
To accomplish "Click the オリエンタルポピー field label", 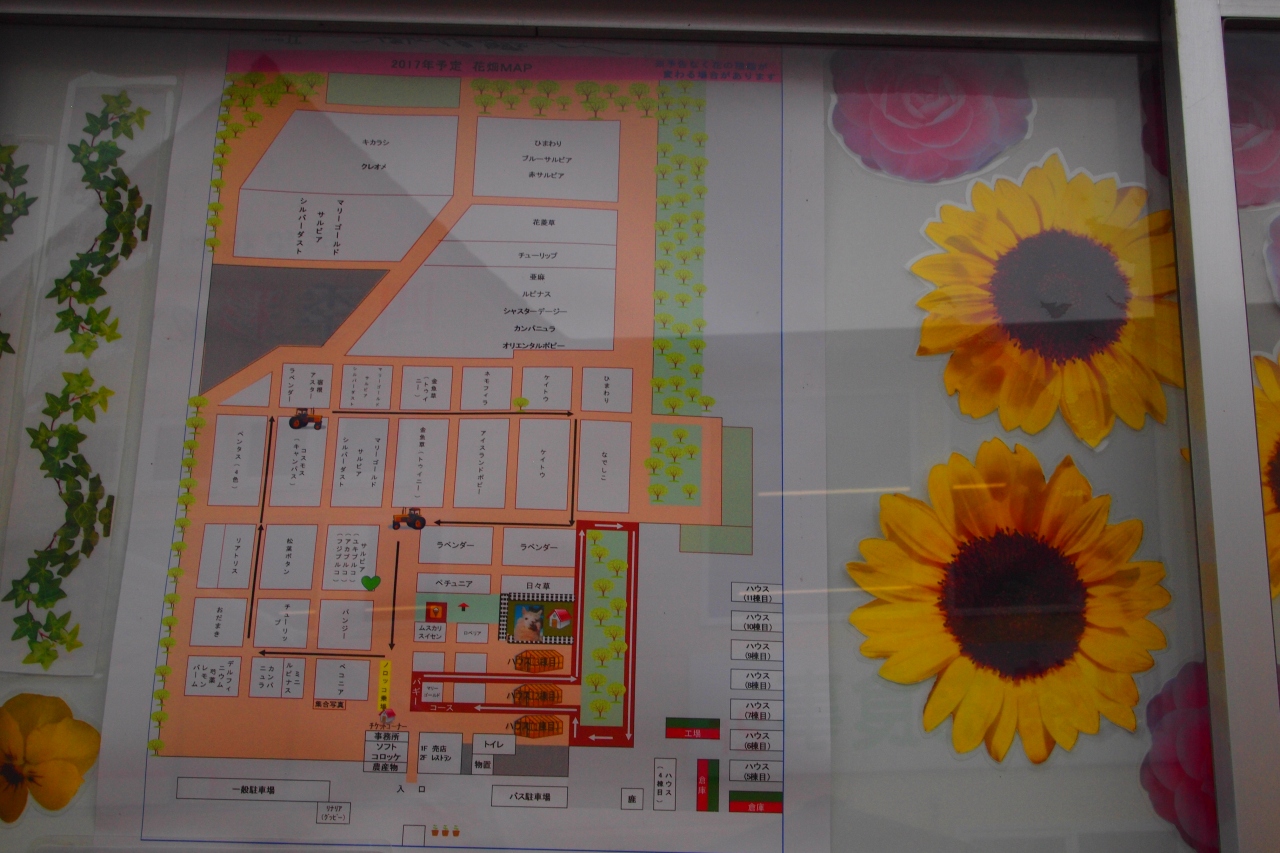I will pyautogui.click(x=533, y=345).
